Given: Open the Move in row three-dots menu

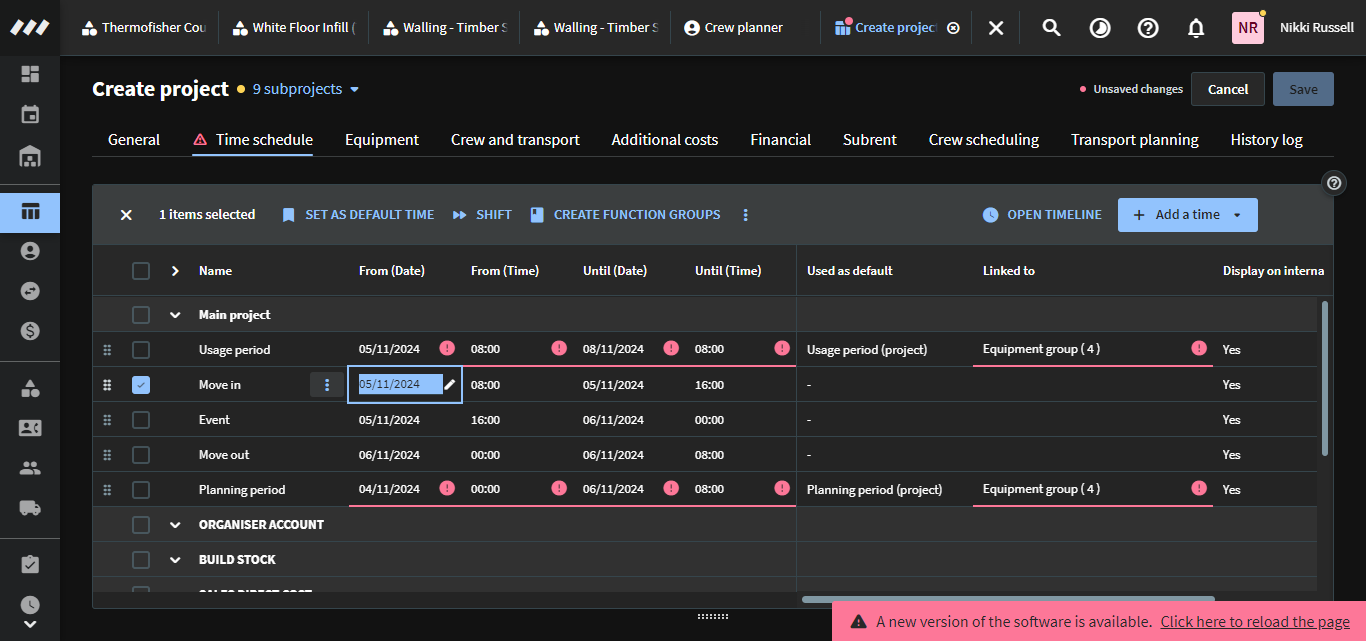Looking at the screenshot, I should (x=327, y=385).
